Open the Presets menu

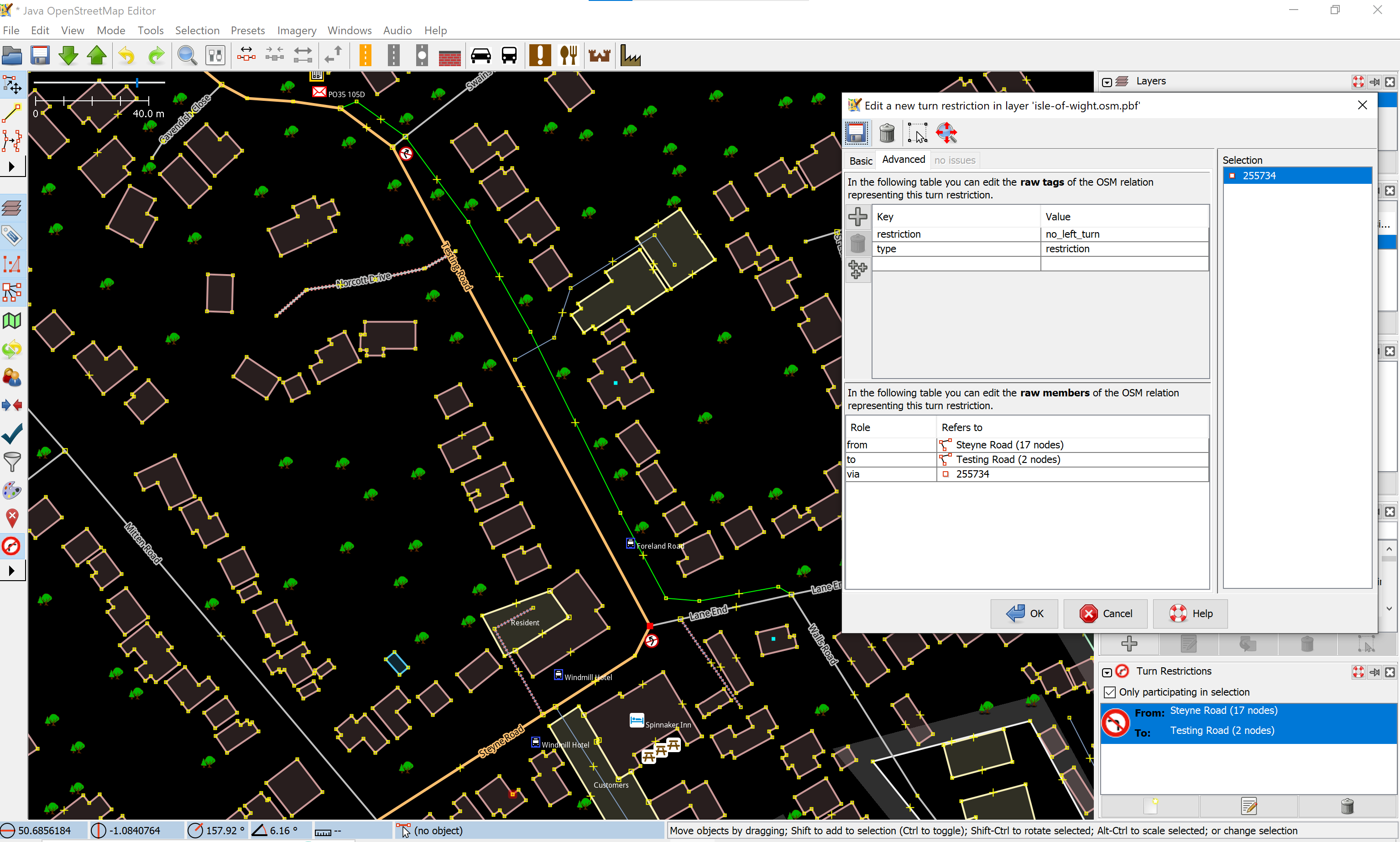tap(247, 30)
